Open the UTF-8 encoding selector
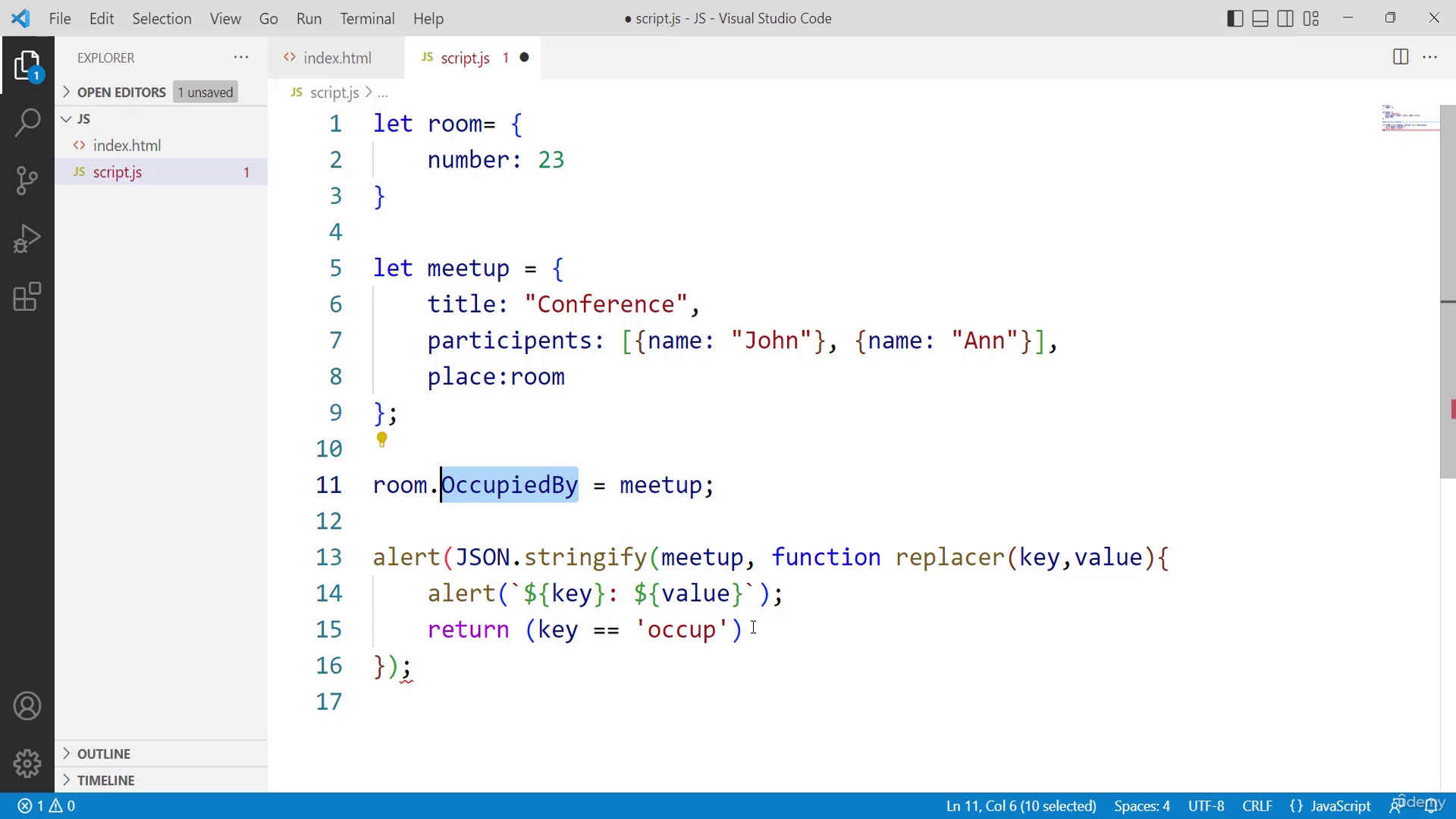This screenshot has height=819, width=1456. pos(1206,805)
